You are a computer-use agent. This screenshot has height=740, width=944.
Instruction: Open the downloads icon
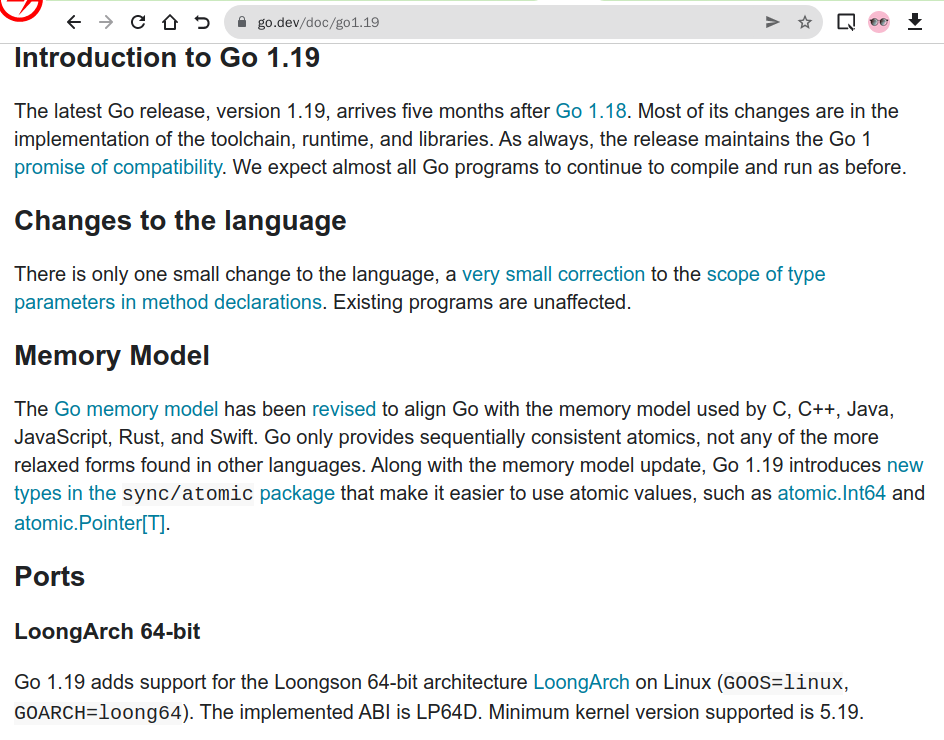point(914,22)
